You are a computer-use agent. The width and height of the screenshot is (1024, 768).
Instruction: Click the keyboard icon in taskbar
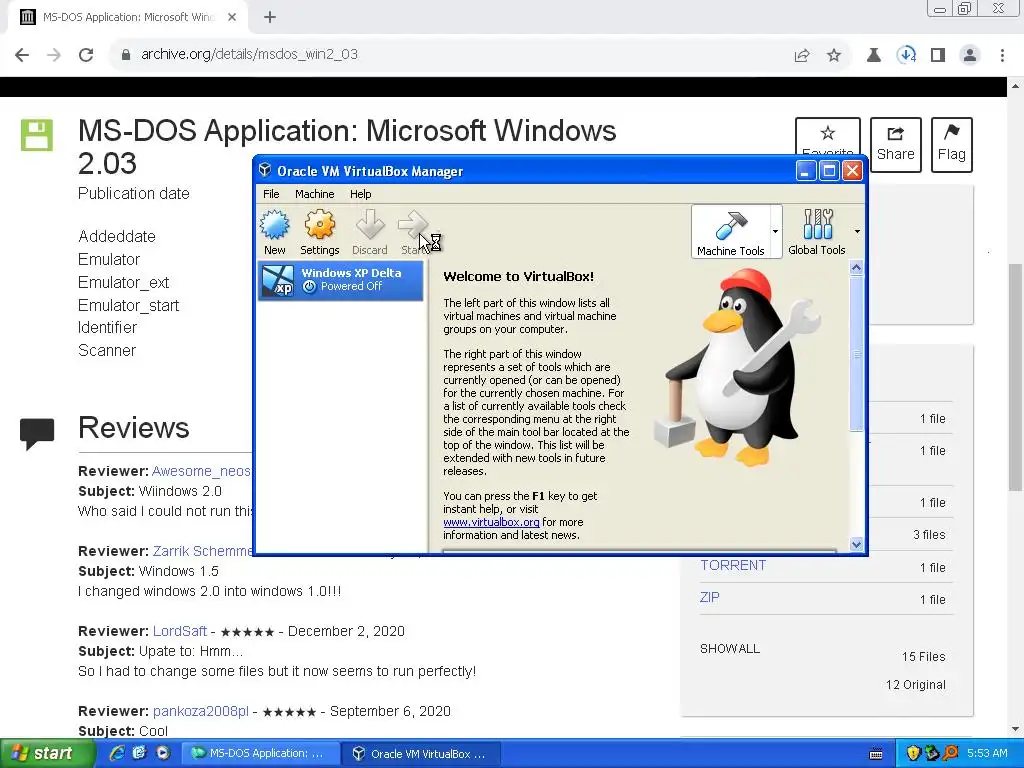[876, 754]
